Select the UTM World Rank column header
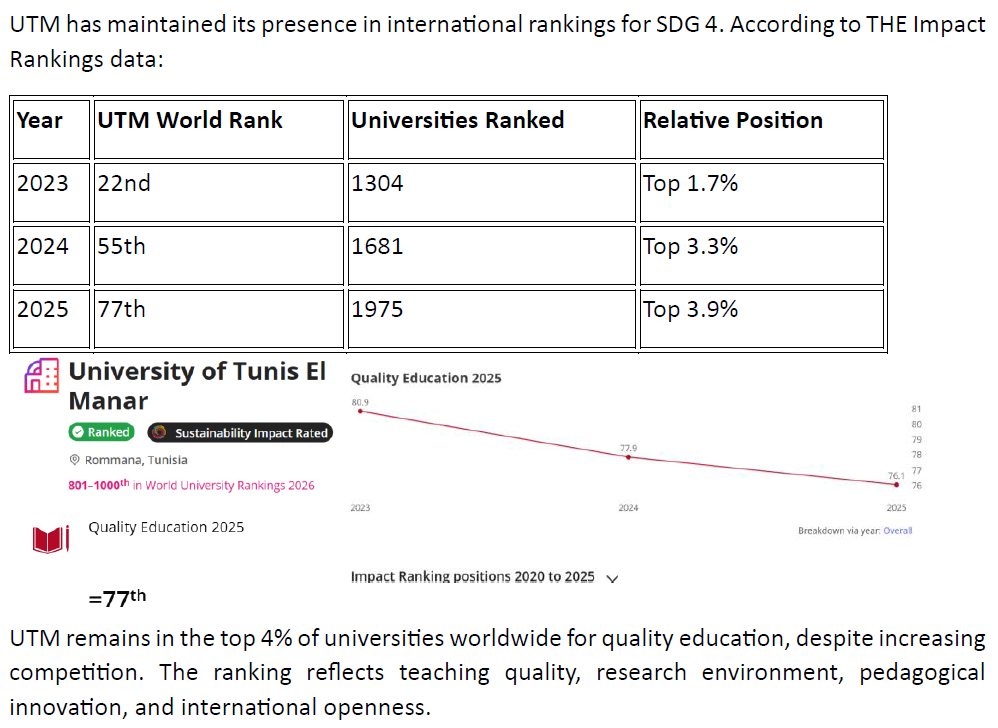This screenshot has width=998, height=728. 190,121
